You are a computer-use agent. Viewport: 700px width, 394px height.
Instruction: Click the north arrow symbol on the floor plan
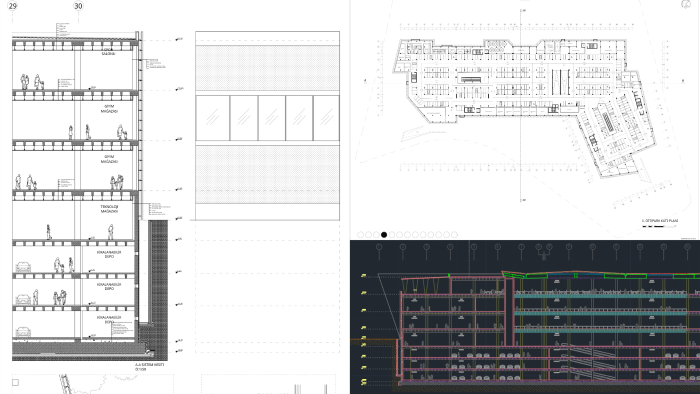[686, 4]
